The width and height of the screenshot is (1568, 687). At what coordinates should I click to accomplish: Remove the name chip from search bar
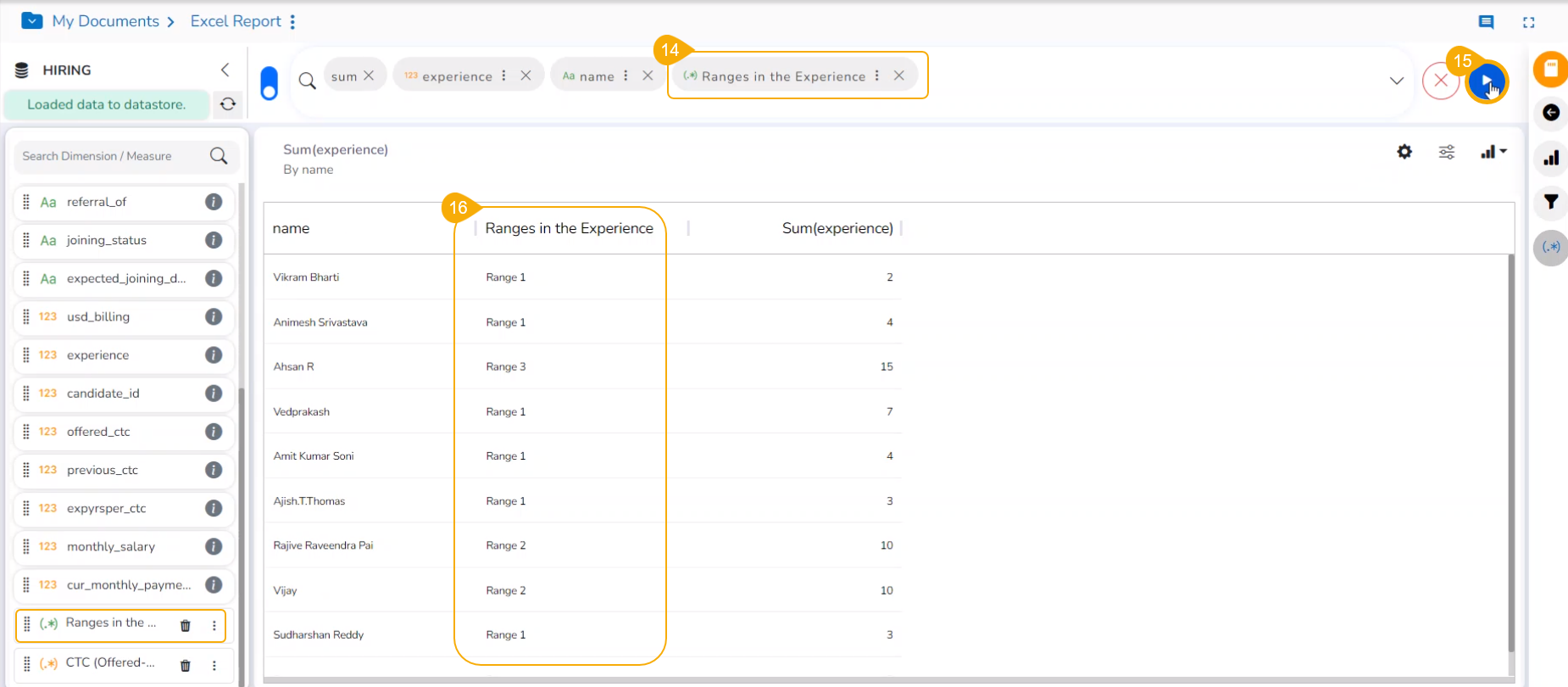[648, 75]
